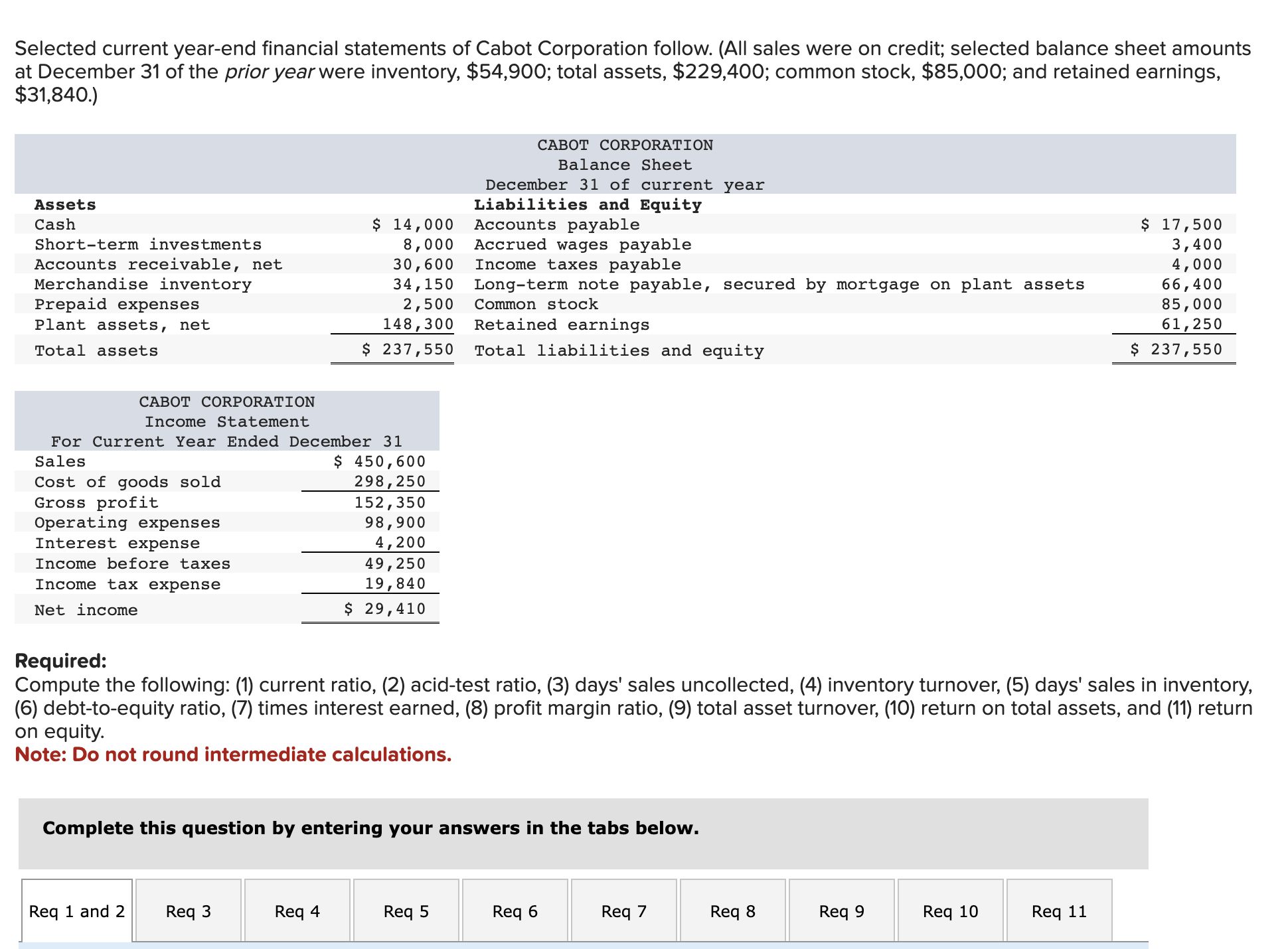Click the red intermediate calculations note

(233, 755)
